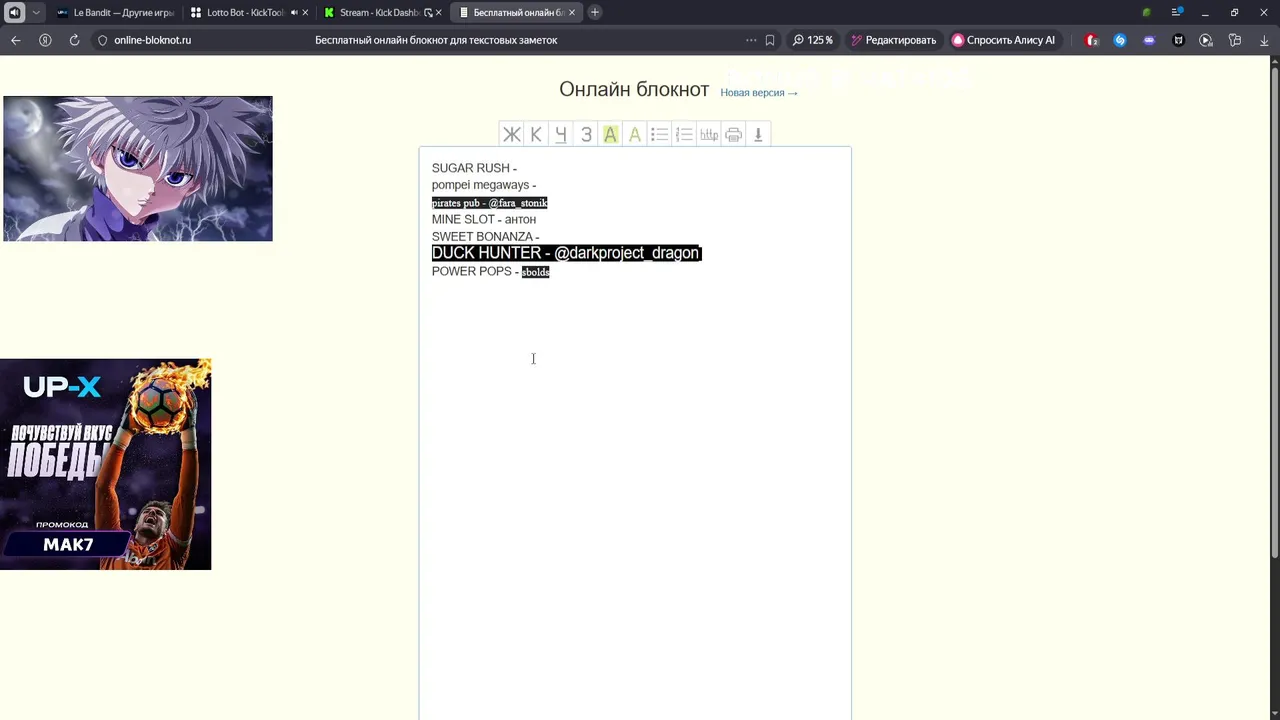The width and height of the screenshot is (1280, 720).
Task: Insert a bulleted list
Action: click(x=659, y=135)
